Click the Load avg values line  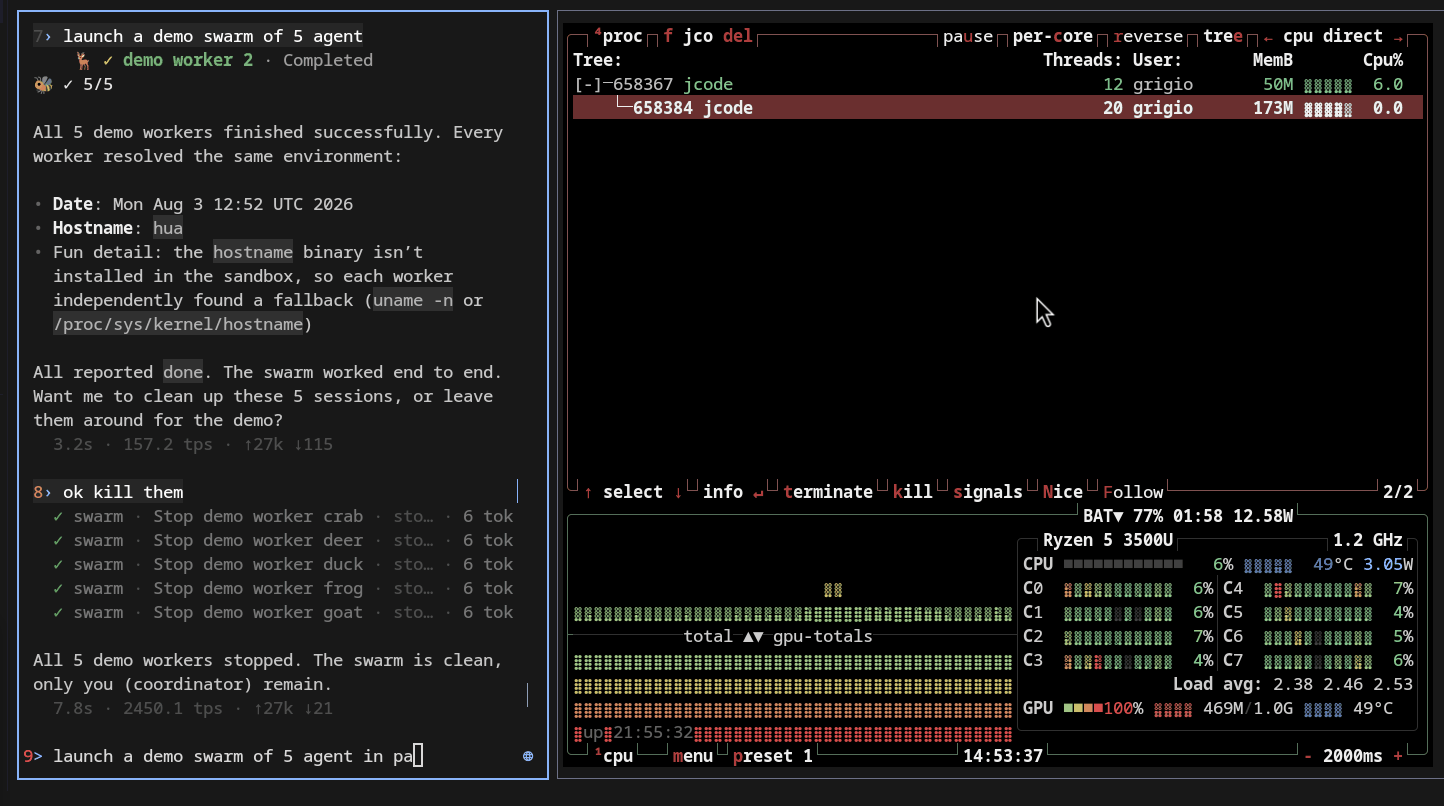[x=1293, y=684]
